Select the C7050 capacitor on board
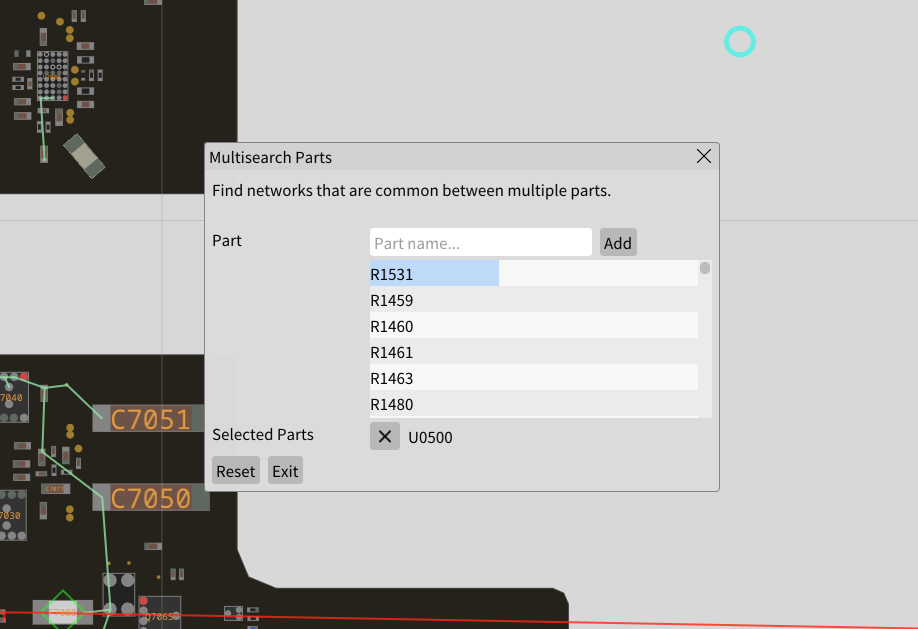Screen dimensions: 918x629 [x=150, y=497]
